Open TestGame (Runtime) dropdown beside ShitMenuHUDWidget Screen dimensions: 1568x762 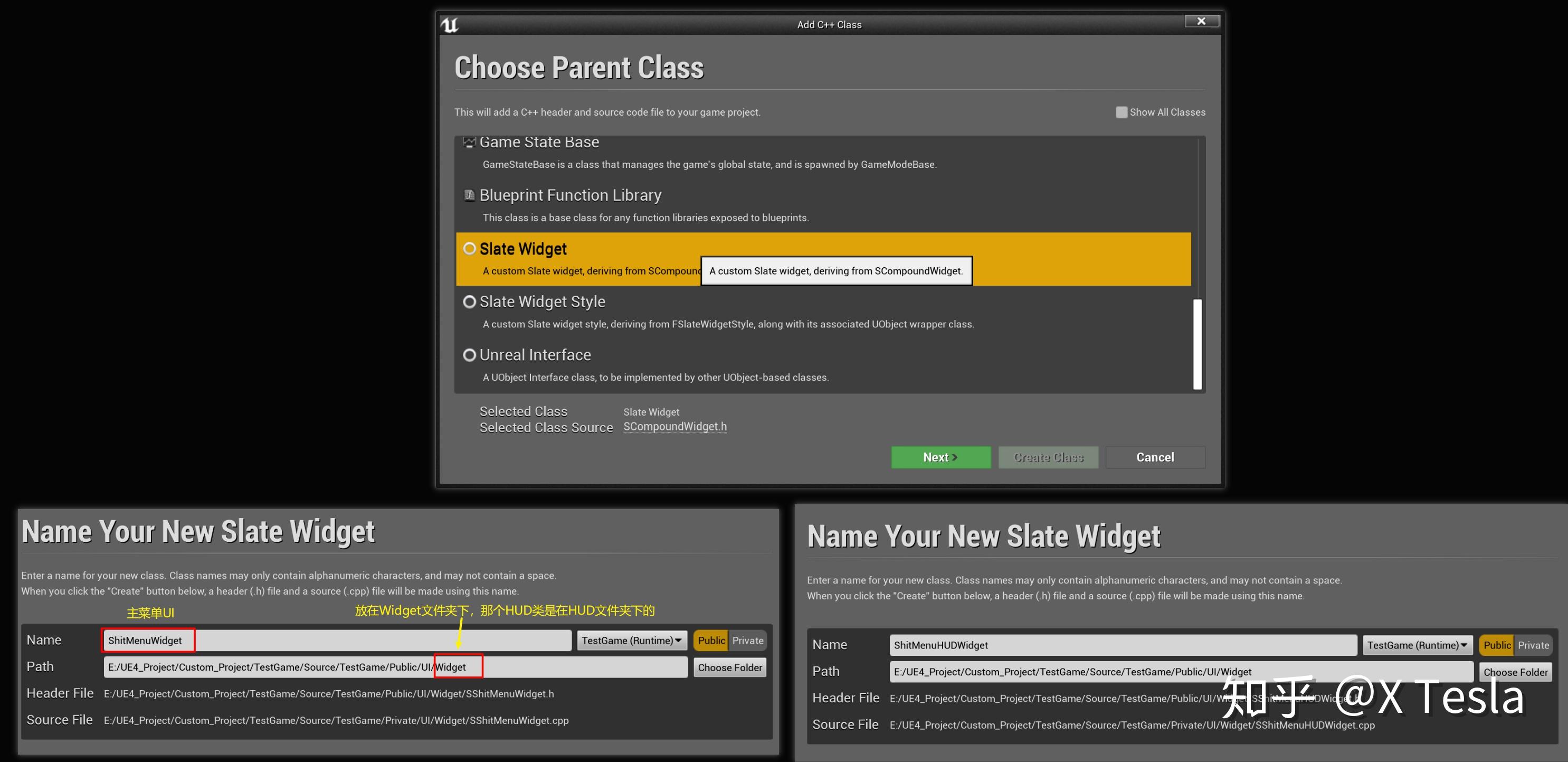coord(1417,645)
